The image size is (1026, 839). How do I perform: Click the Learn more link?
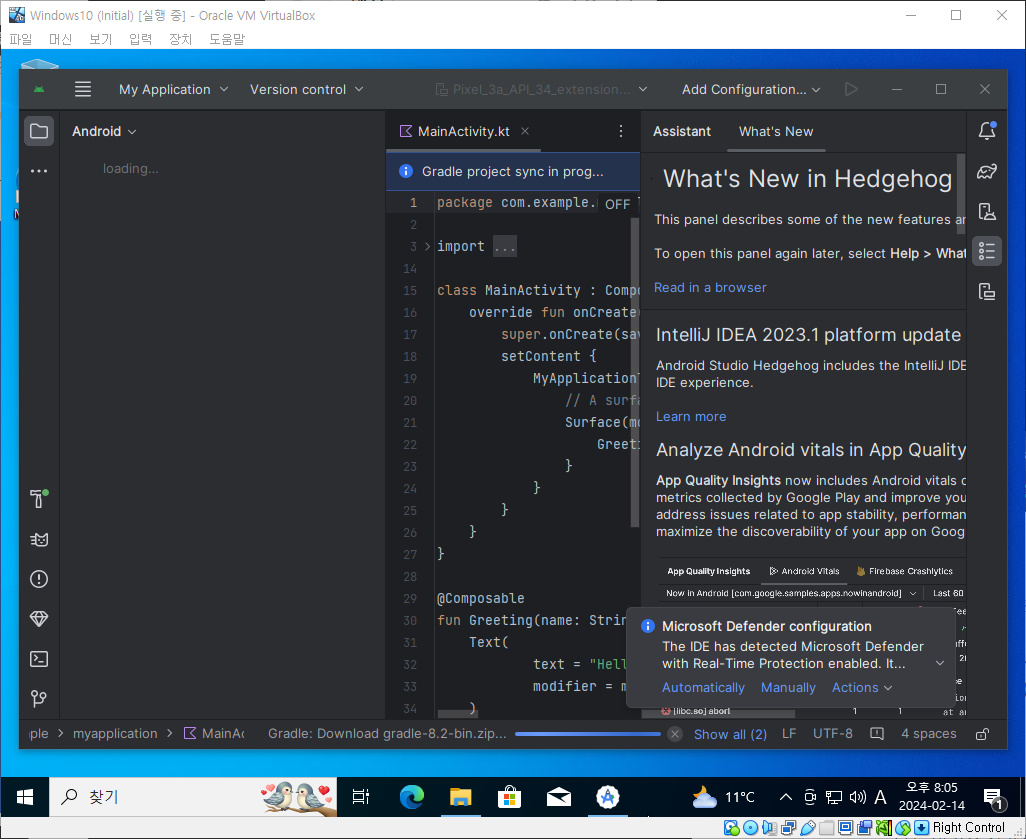[x=691, y=416]
